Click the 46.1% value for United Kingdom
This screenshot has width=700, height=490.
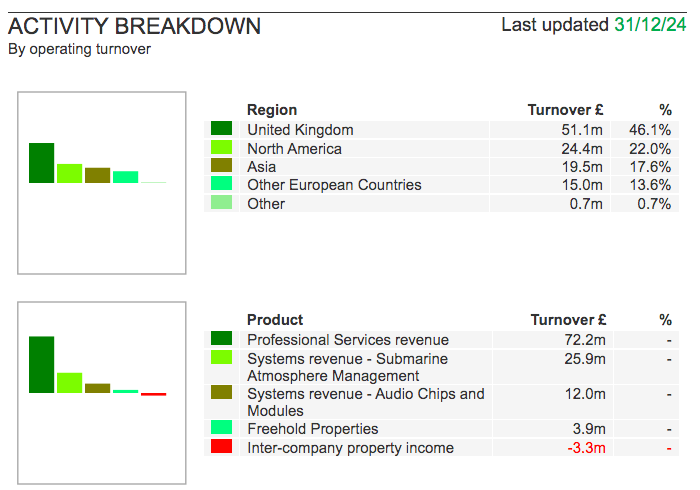coord(650,130)
